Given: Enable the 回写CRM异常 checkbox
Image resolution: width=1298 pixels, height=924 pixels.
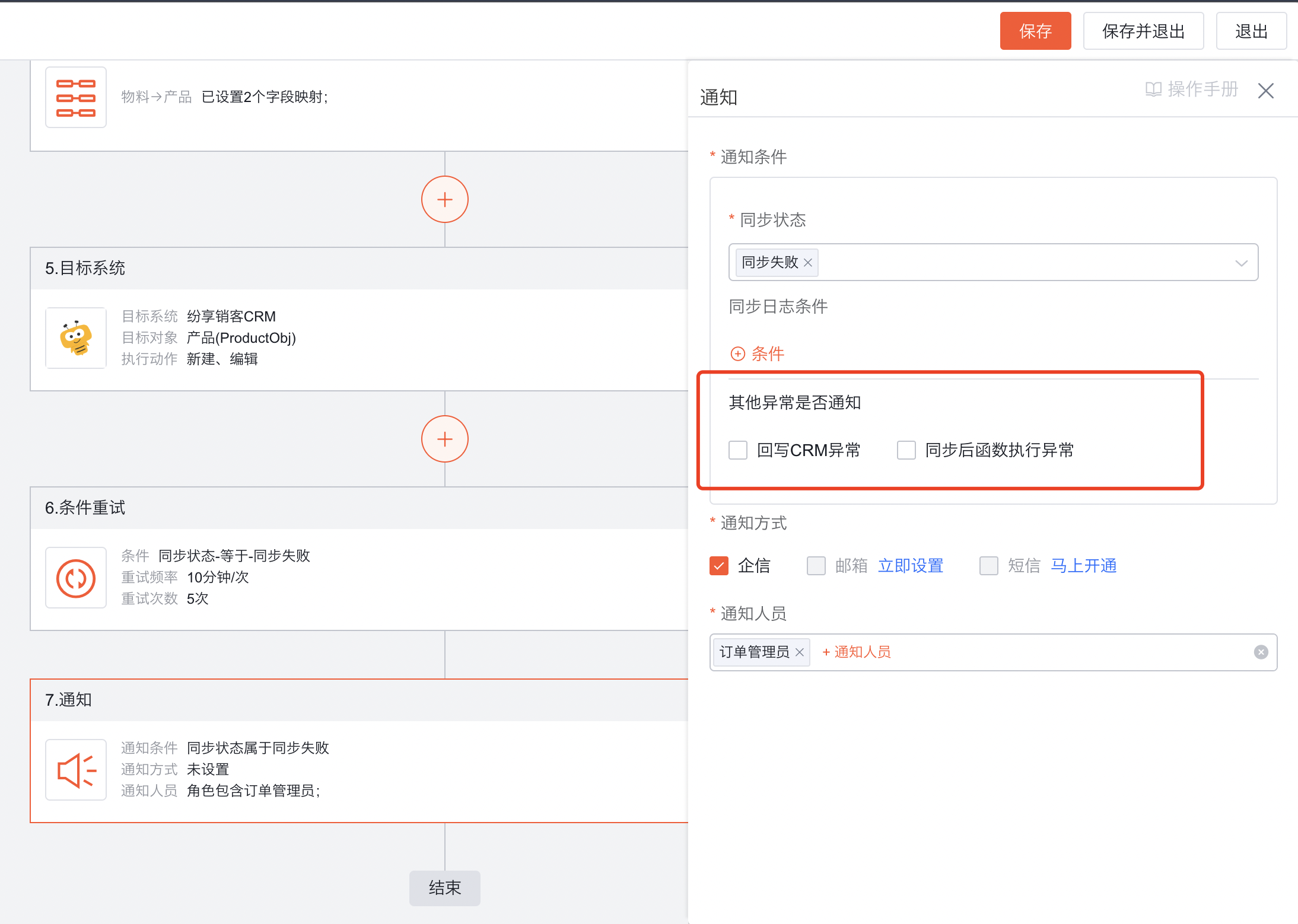Looking at the screenshot, I should tap(737, 450).
